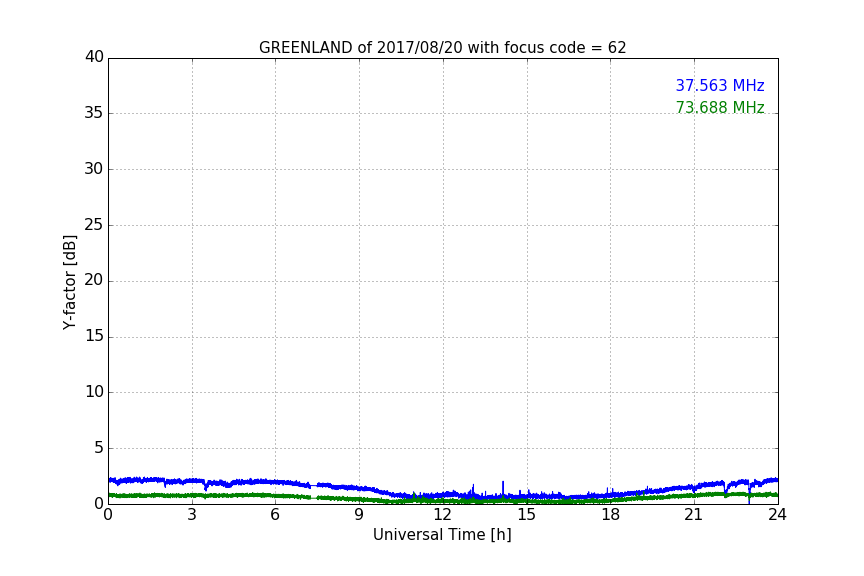The width and height of the screenshot is (864, 576).
Task: Click the 'Y-factor [dB]' axis label
Action: pyautogui.click(x=69, y=282)
